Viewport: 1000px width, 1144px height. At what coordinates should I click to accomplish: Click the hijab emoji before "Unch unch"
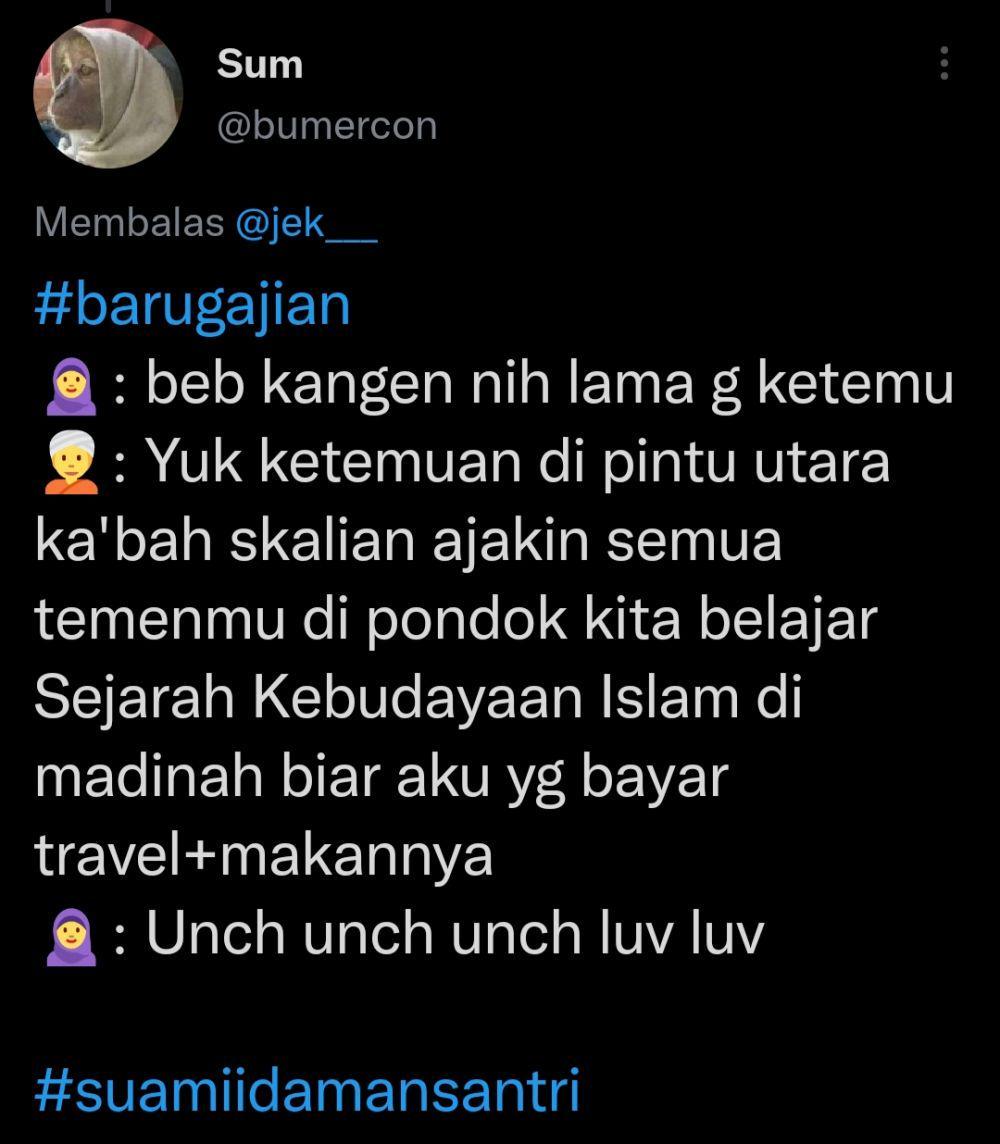[71, 938]
